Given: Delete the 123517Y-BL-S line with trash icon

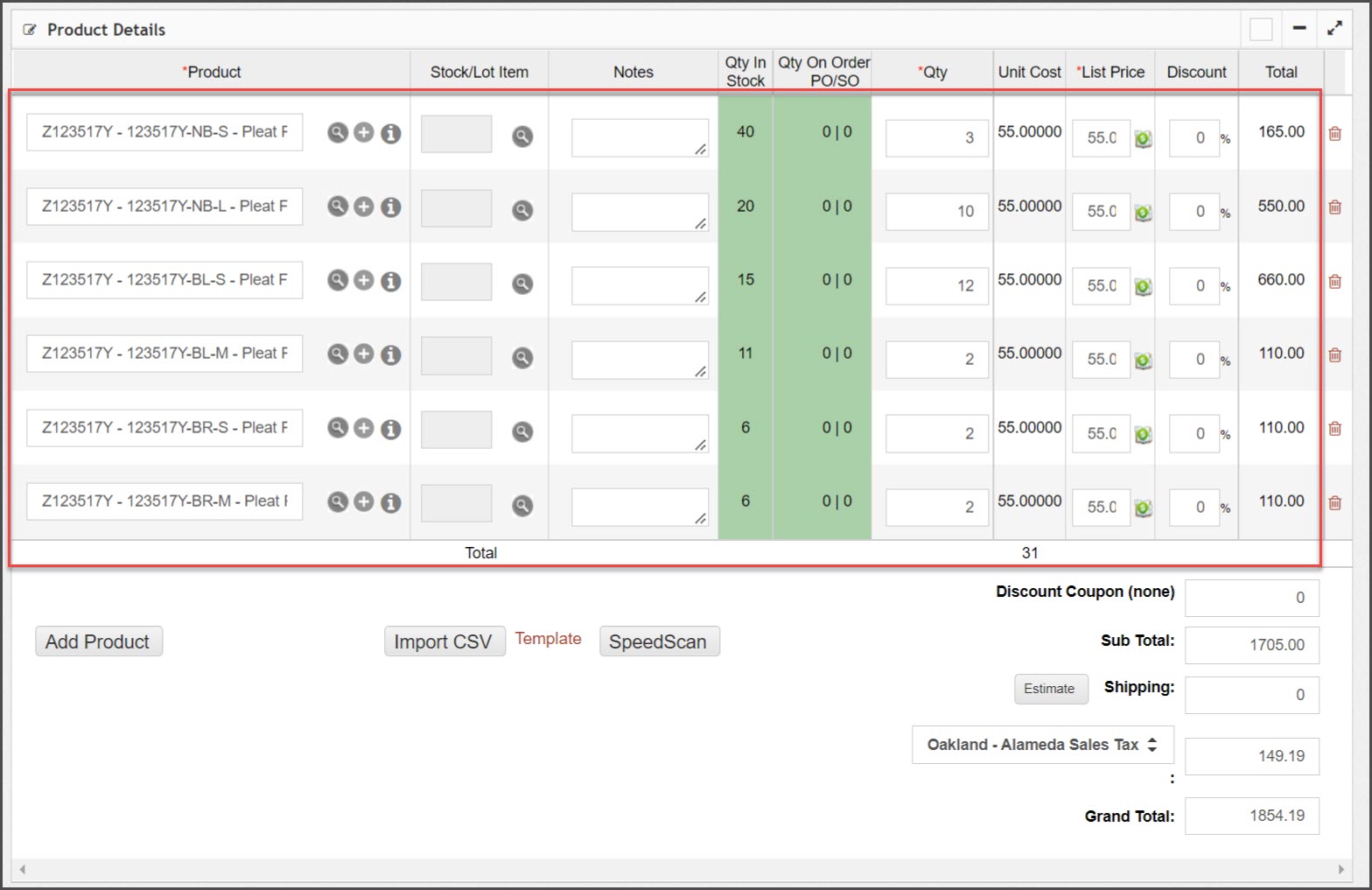Looking at the screenshot, I should pos(1335,282).
